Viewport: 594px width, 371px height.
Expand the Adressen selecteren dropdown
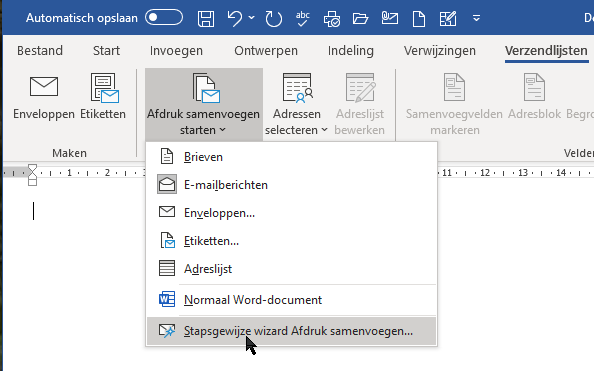(x=296, y=105)
